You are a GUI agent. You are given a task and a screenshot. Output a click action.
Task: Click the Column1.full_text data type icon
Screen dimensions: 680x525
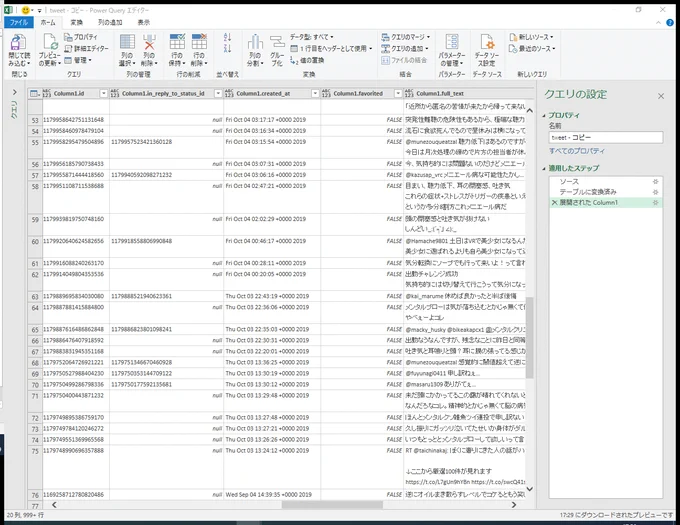(409, 93)
